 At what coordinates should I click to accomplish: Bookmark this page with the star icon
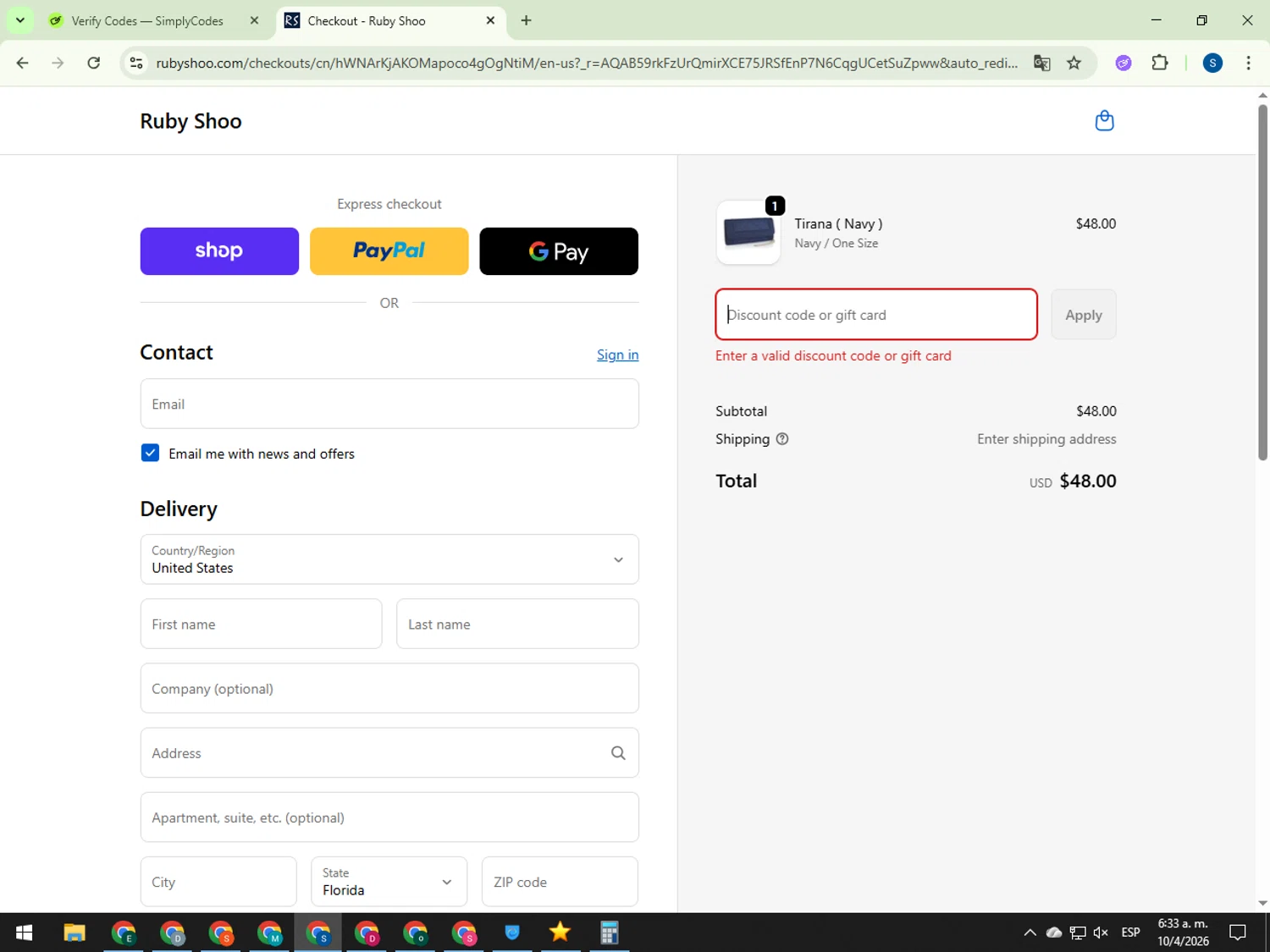pyautogui.click(x=1074, y=63)
